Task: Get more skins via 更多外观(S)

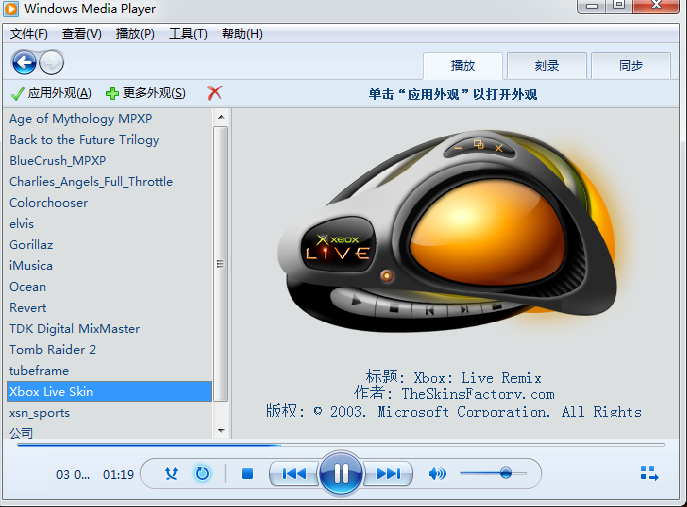Action: pos(146,93)
